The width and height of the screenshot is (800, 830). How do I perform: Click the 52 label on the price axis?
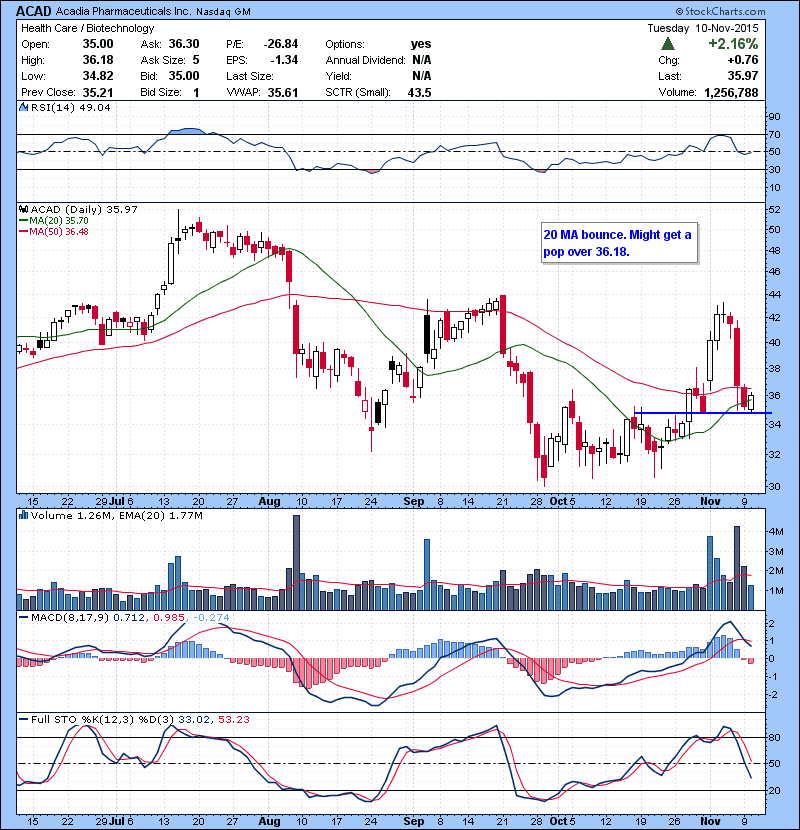774,210
